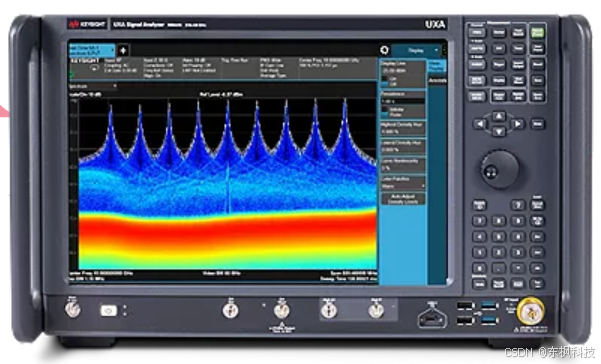Viewport: 601px width, 364px height.
Task: Tap the decimal point key on the keypad
Action: (498, 268)
